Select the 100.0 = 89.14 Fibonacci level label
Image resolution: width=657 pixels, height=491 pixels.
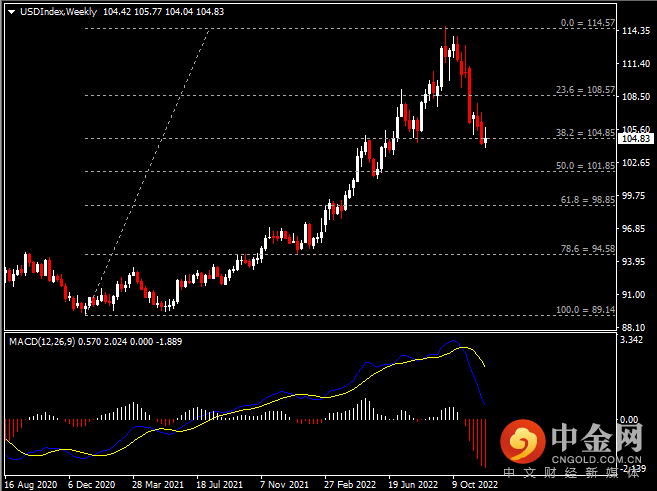pyautogui.click(x=583, y=309)
